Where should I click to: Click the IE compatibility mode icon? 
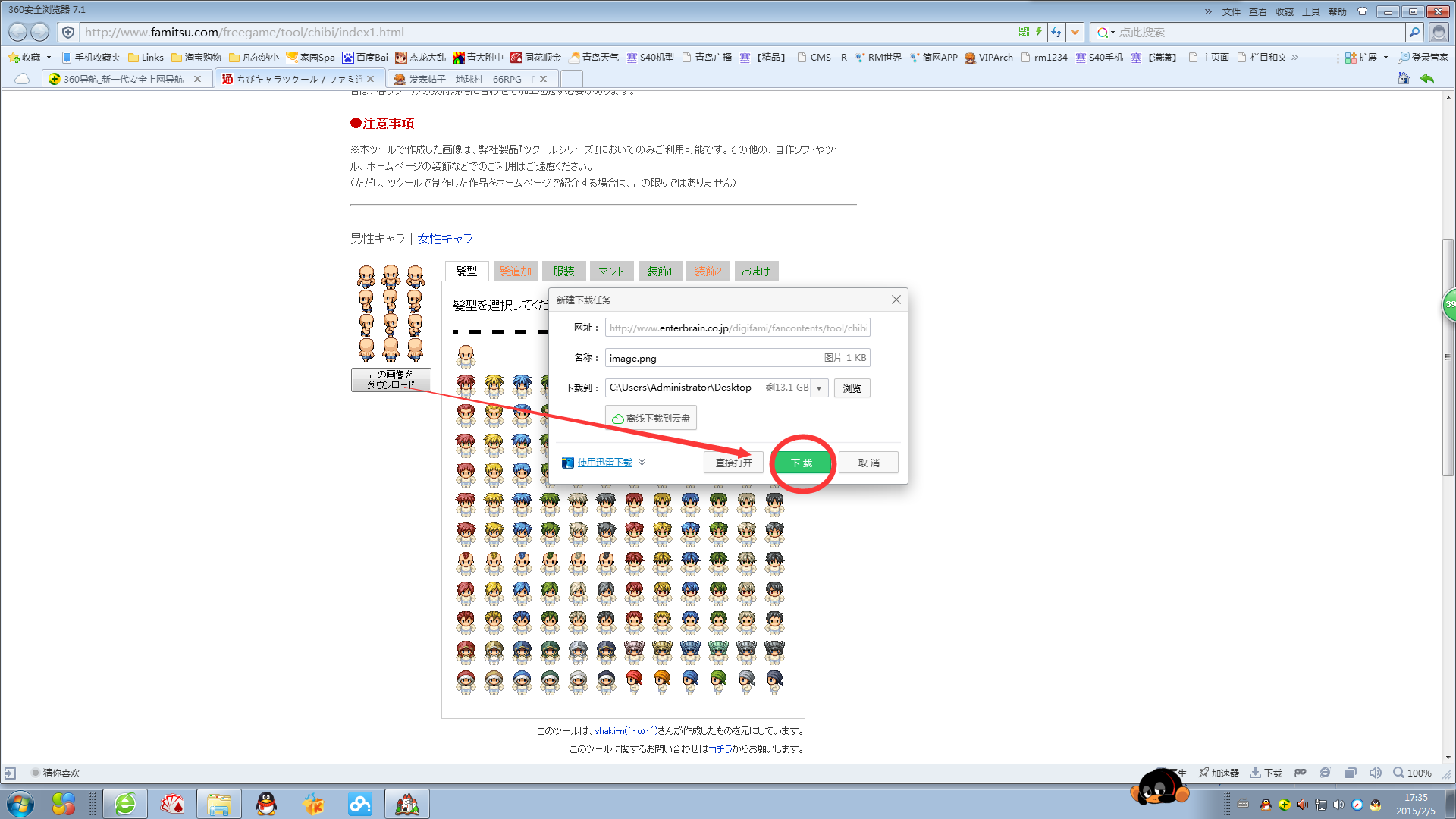[1325, 773]
